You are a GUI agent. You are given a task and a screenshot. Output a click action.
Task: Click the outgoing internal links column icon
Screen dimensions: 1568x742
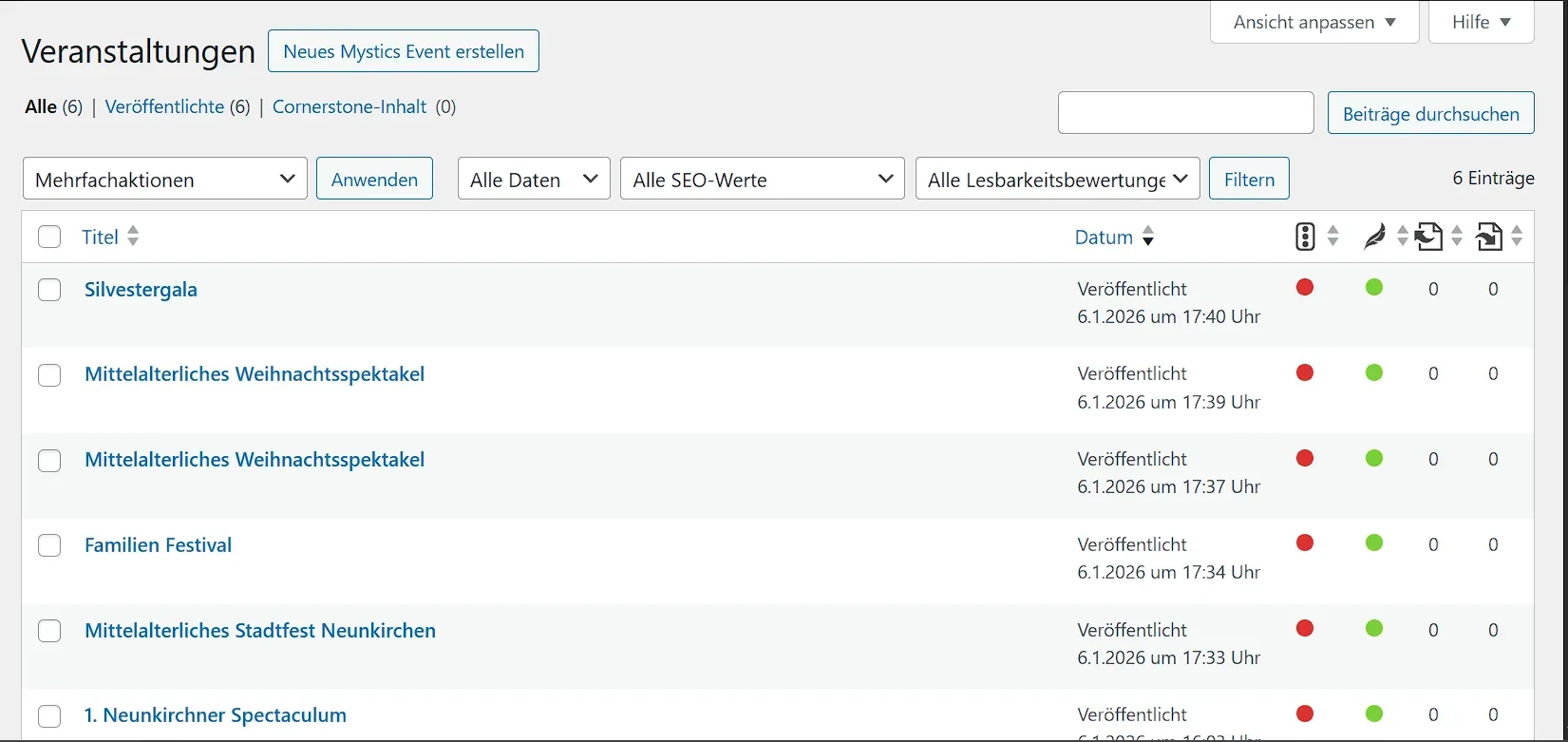[x=1429, y=237]
